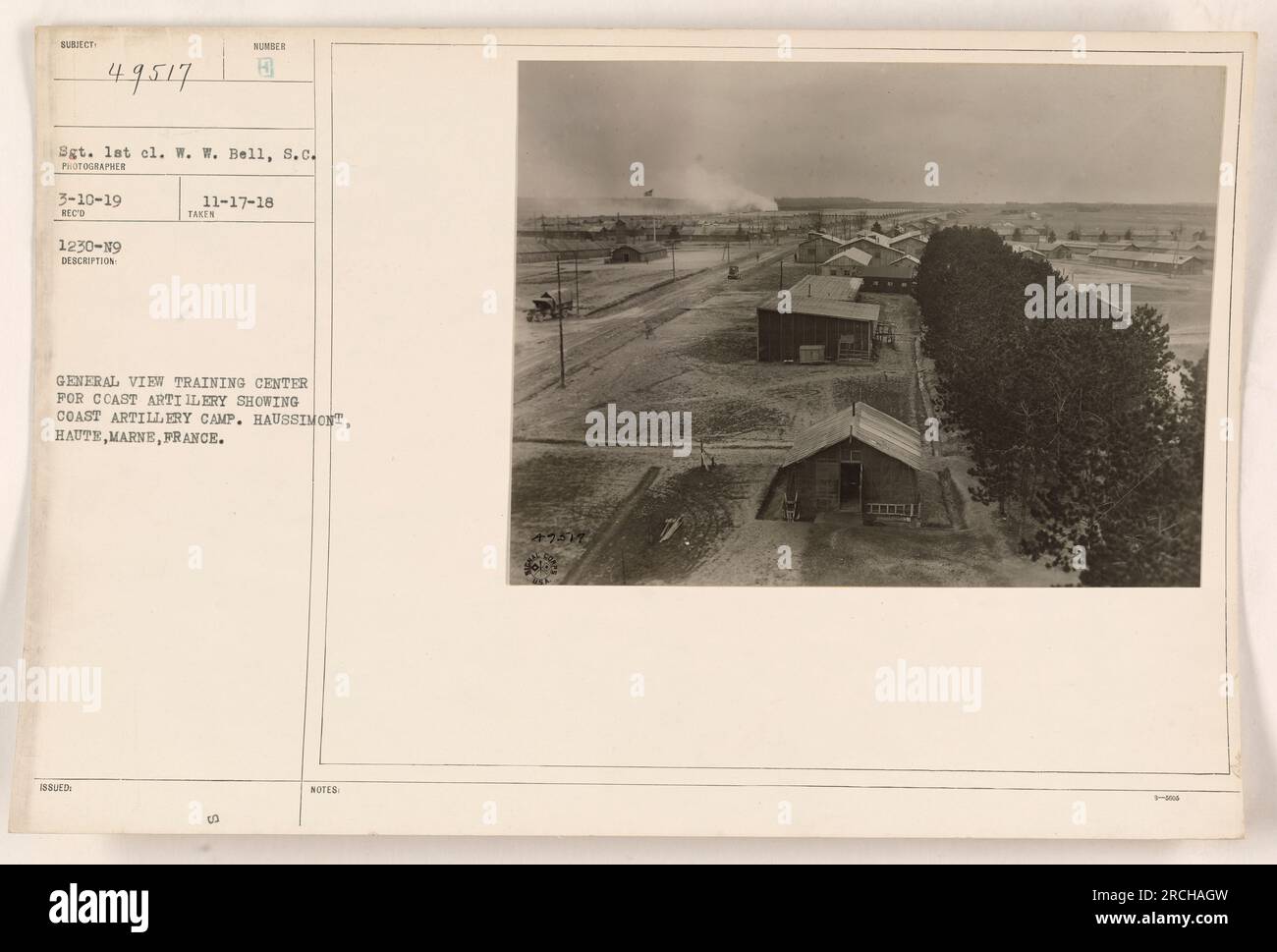Click the 'NUMBER' field label
Image resolution: width=1277 pixels, height=952 pixels.
click(x=268, y=46)
